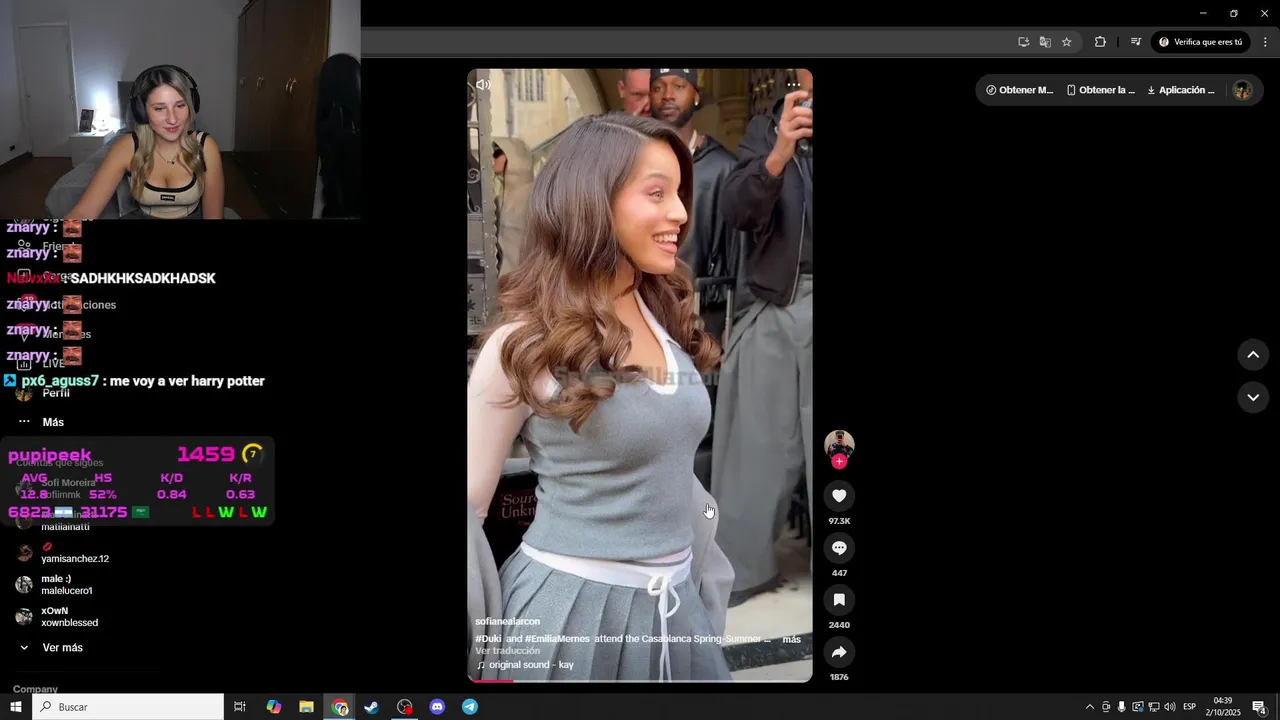Click the '#EmiliaMernes' hashtag in caption
The image size is (1280, 720).
(x=557, y=639)
